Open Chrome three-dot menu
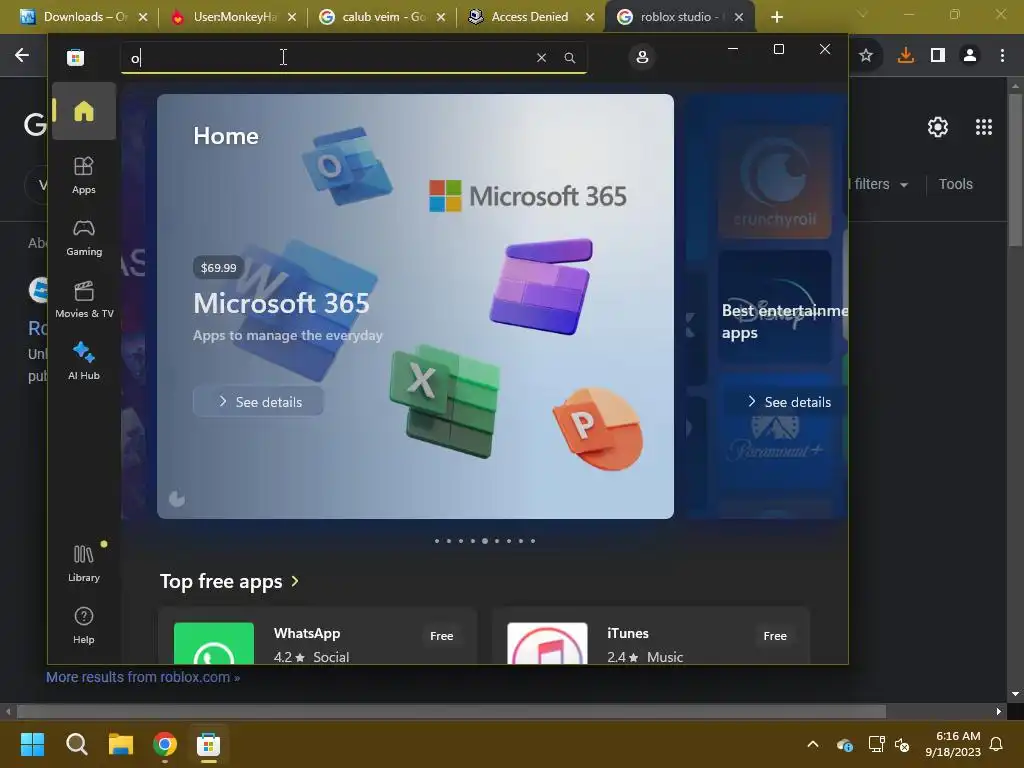 tap(1002, 56)
